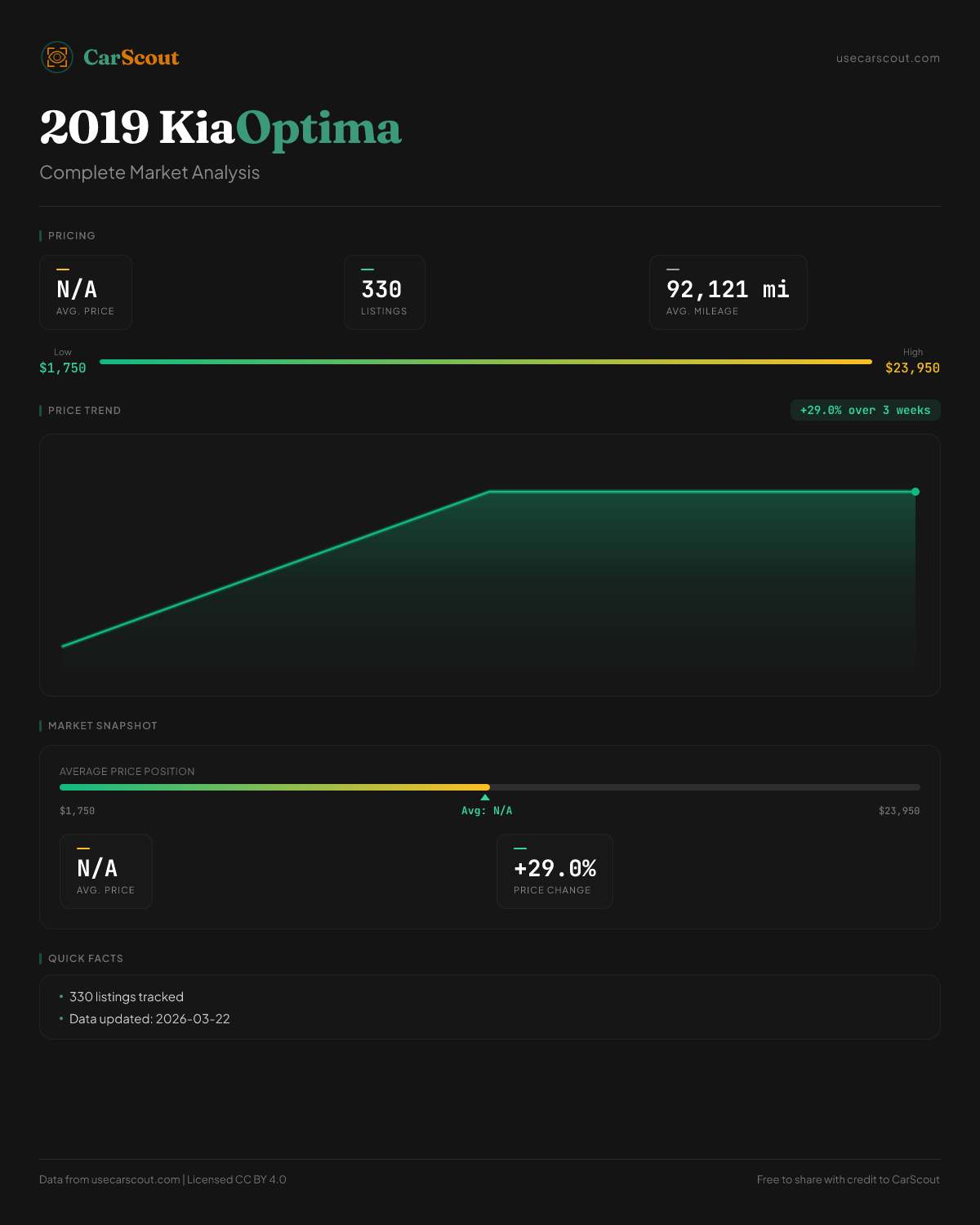Click the CarScout brand name
Screen dimensions: 980x1225
[131, 58]
